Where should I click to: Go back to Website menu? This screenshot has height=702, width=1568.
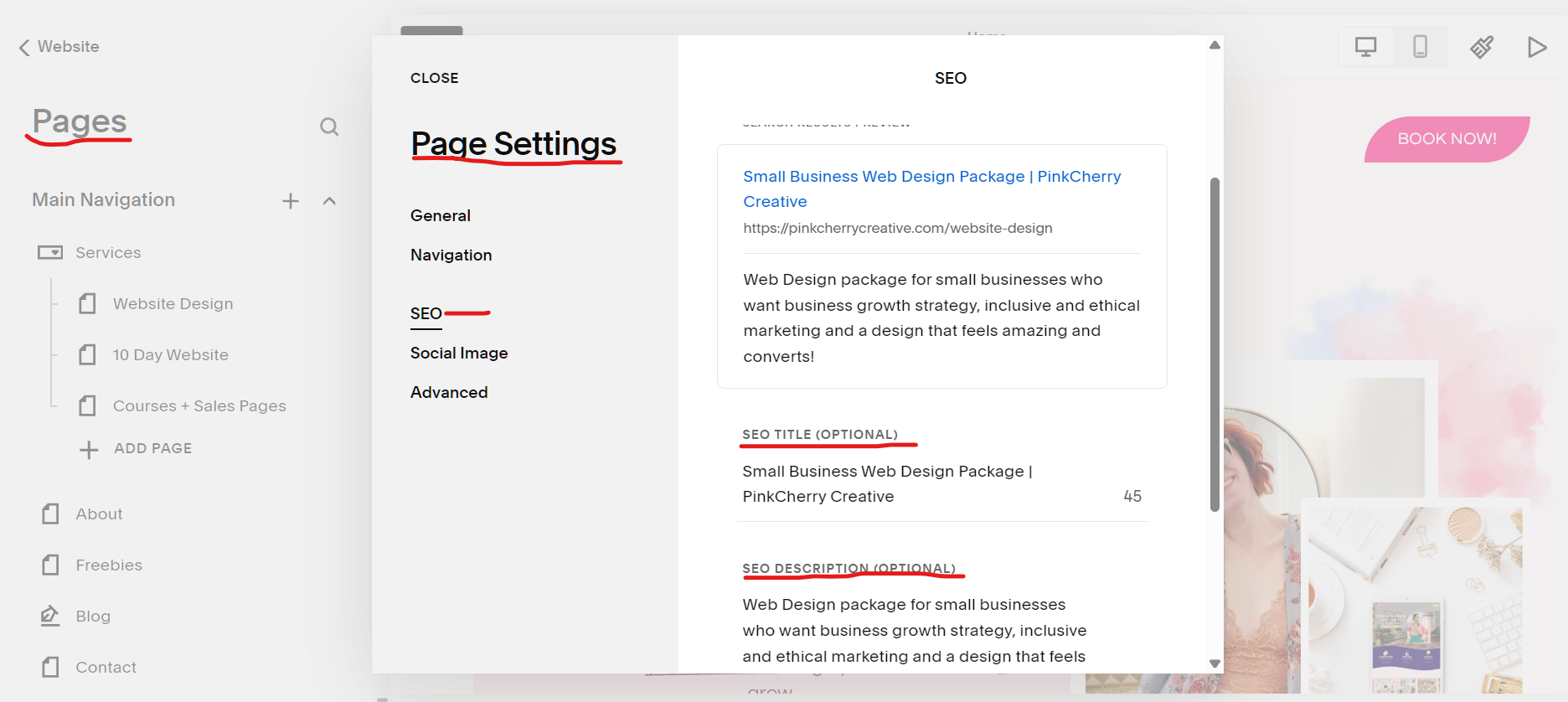click(x=59, y=47)
